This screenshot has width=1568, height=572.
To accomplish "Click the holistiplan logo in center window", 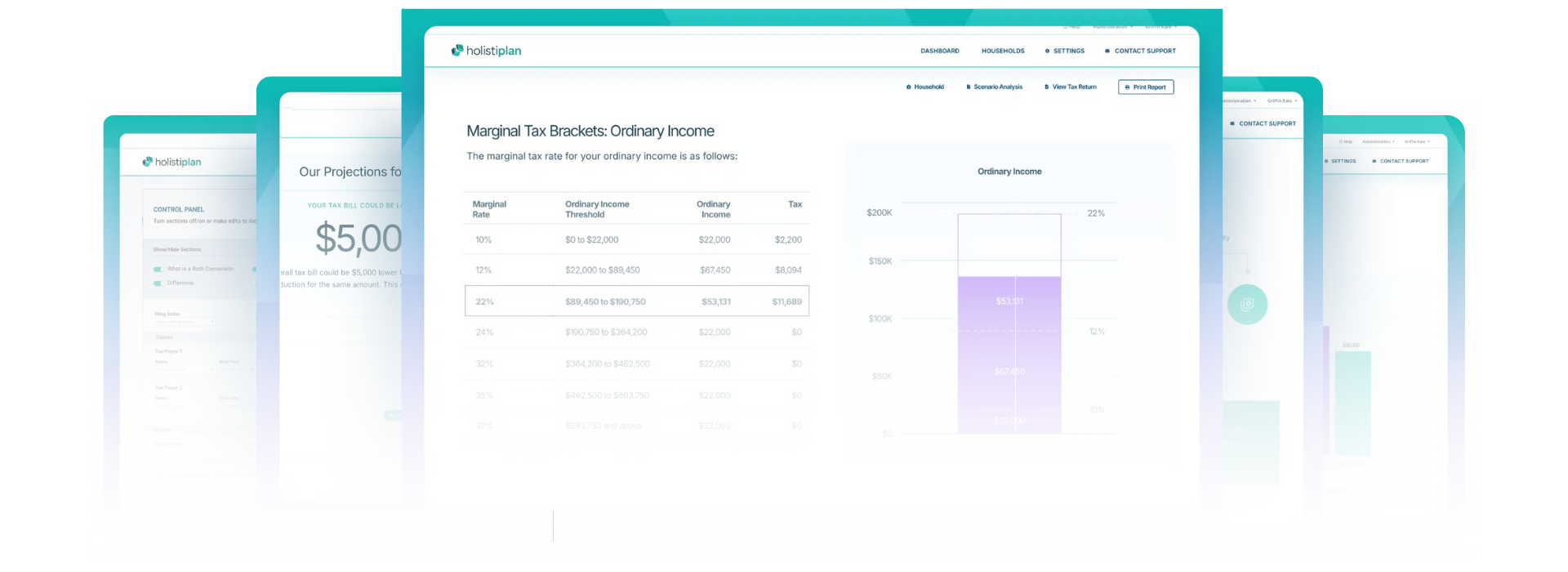I will click(x=486, y=51).
